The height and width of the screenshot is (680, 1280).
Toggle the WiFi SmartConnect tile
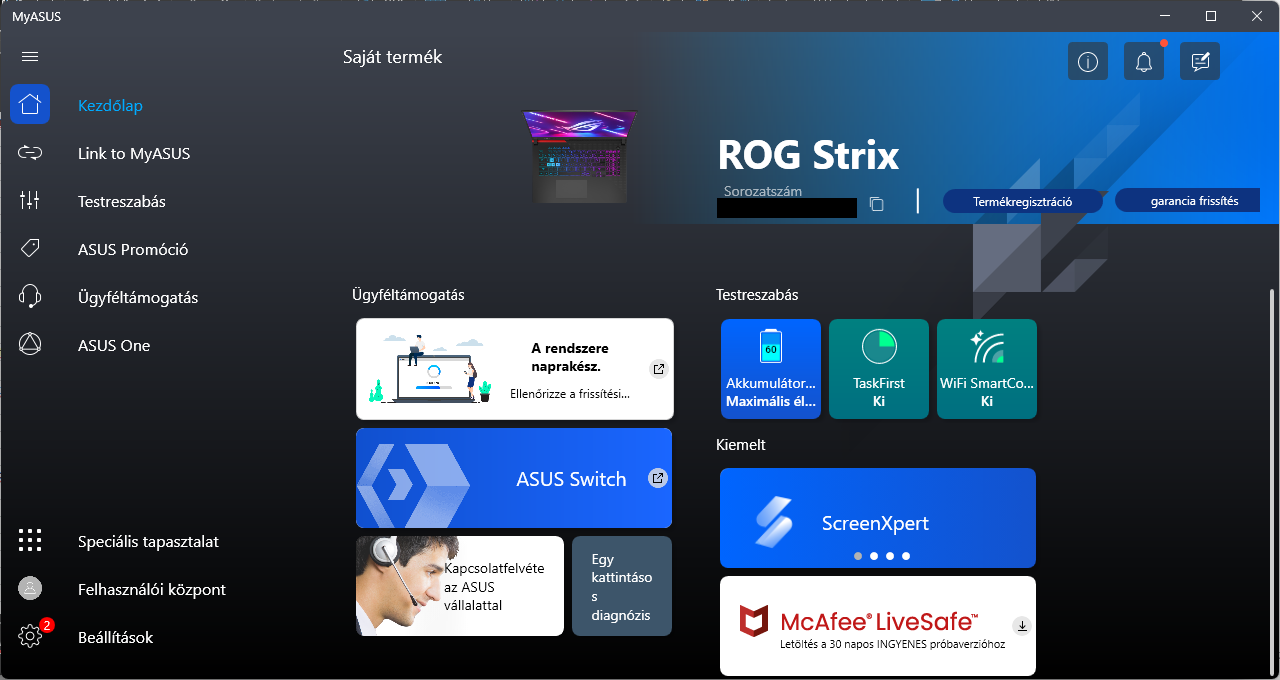pyautogui.click(x=987, y=369)
